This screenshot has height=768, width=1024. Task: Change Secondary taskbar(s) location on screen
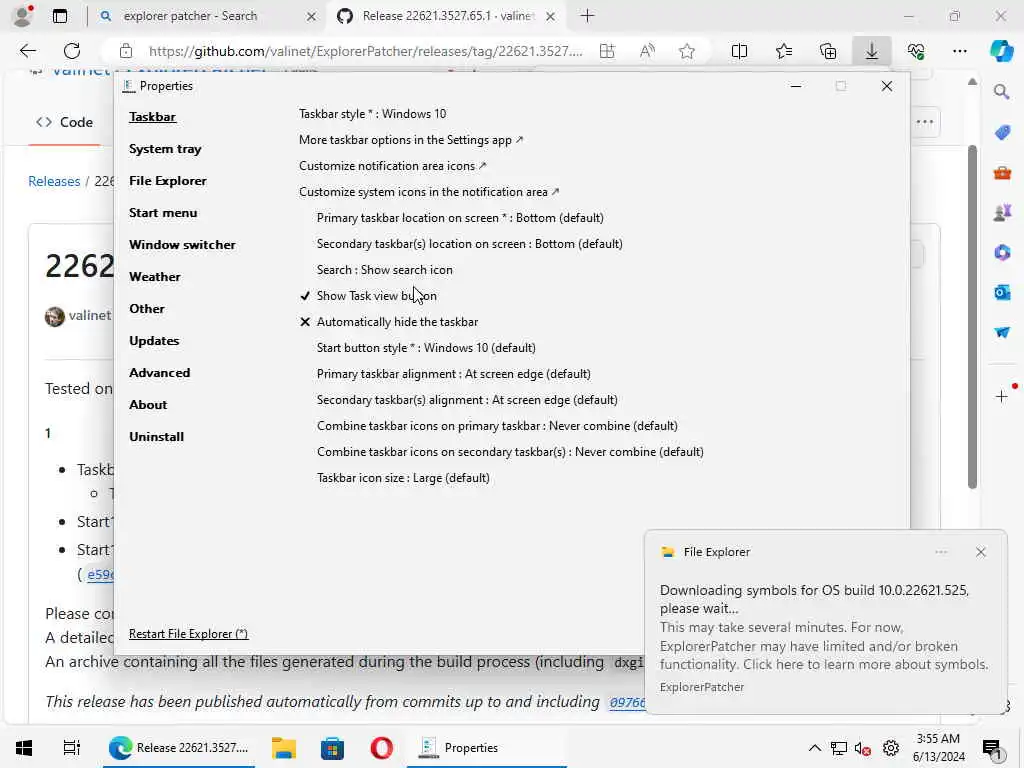click(x=470, y=244)
